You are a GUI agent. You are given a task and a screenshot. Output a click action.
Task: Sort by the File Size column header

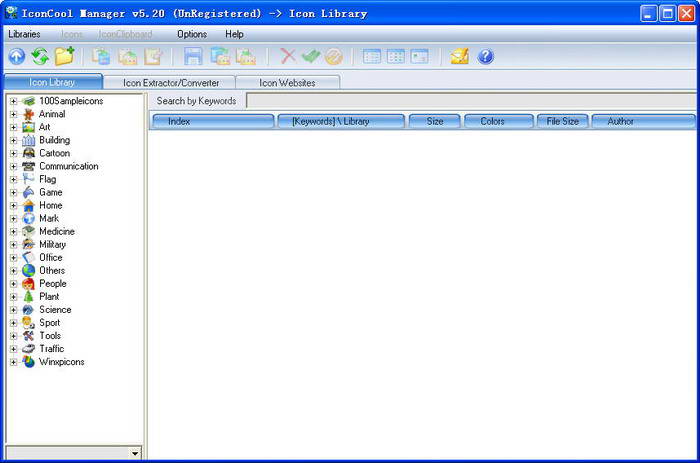coord(562,121)
